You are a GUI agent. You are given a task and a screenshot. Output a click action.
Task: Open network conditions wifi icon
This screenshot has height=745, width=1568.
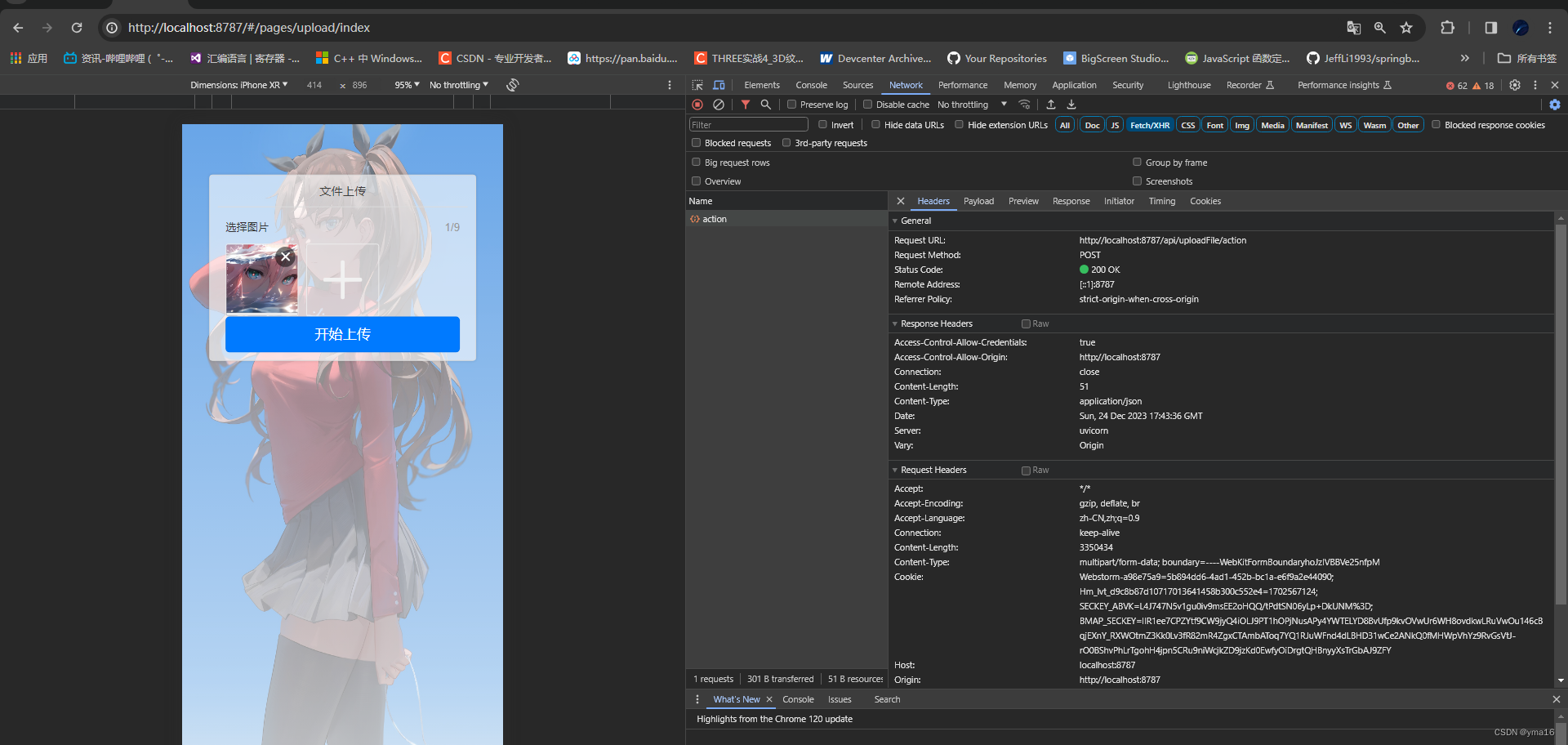click(1025, 105)
